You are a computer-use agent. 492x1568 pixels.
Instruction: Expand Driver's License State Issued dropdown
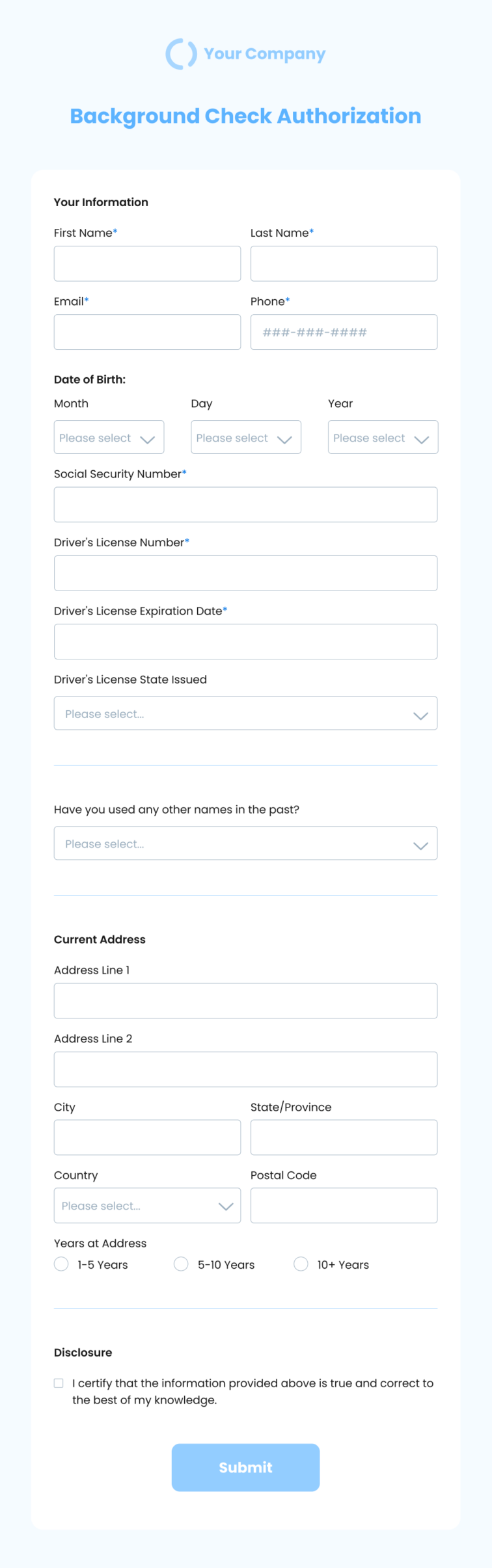click(245, 713)
